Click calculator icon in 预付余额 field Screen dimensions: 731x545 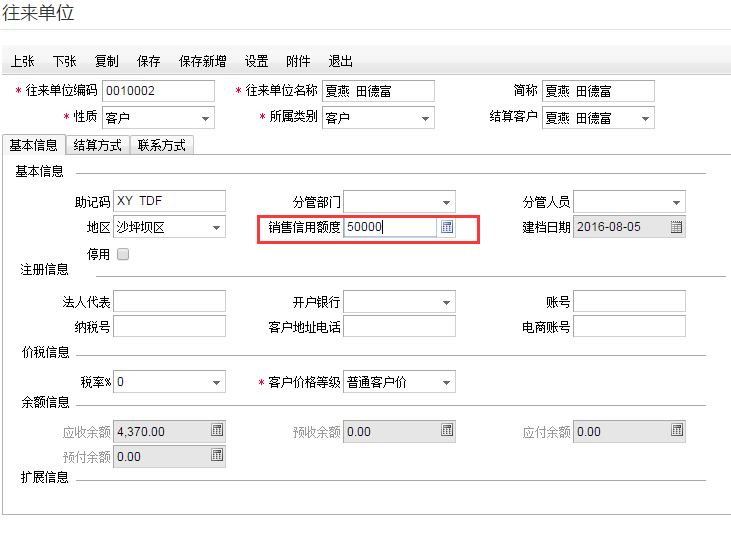click(x=217, y=456)
